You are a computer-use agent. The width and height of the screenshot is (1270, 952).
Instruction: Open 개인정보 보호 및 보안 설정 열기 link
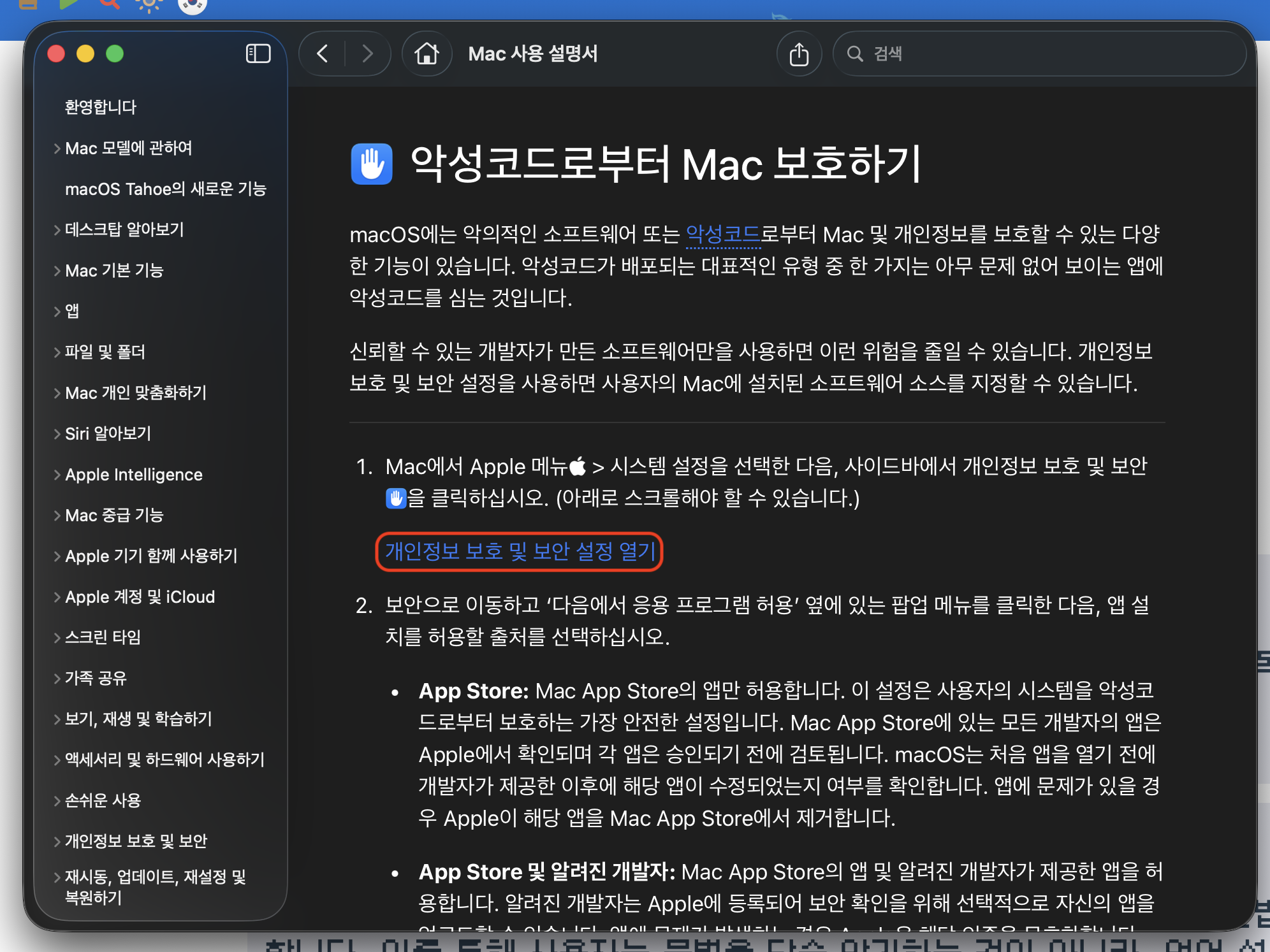pos(520,551)
